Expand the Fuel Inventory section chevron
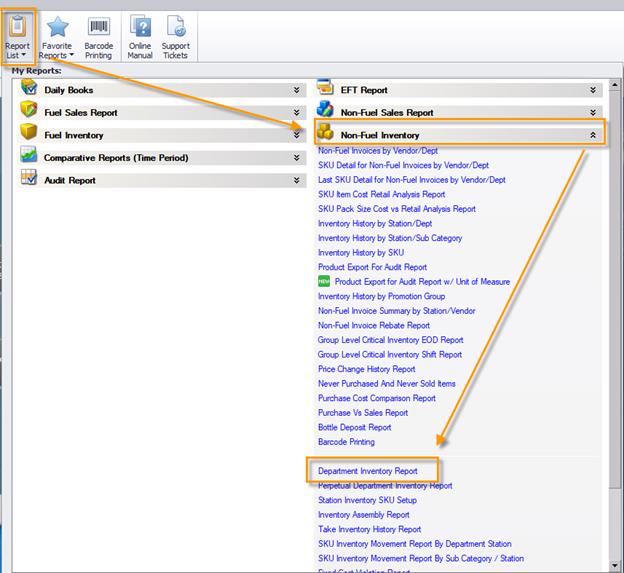624x573 pixels. [x=296, y=135]
